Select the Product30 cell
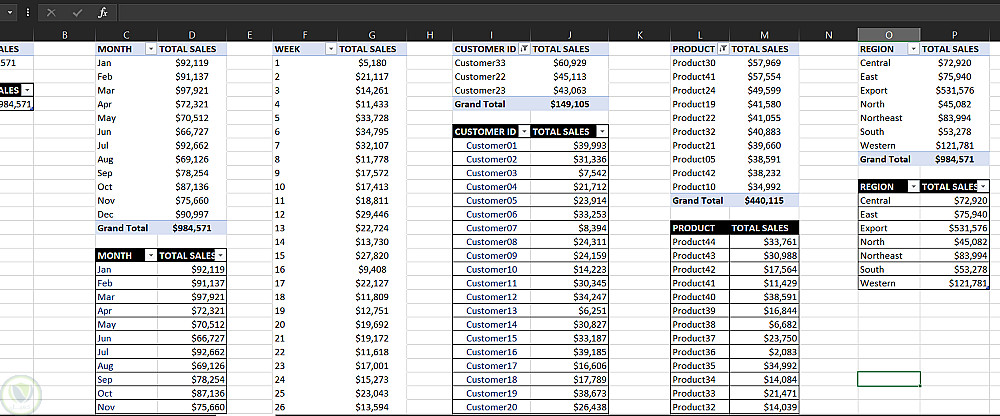 click(694, 63)
